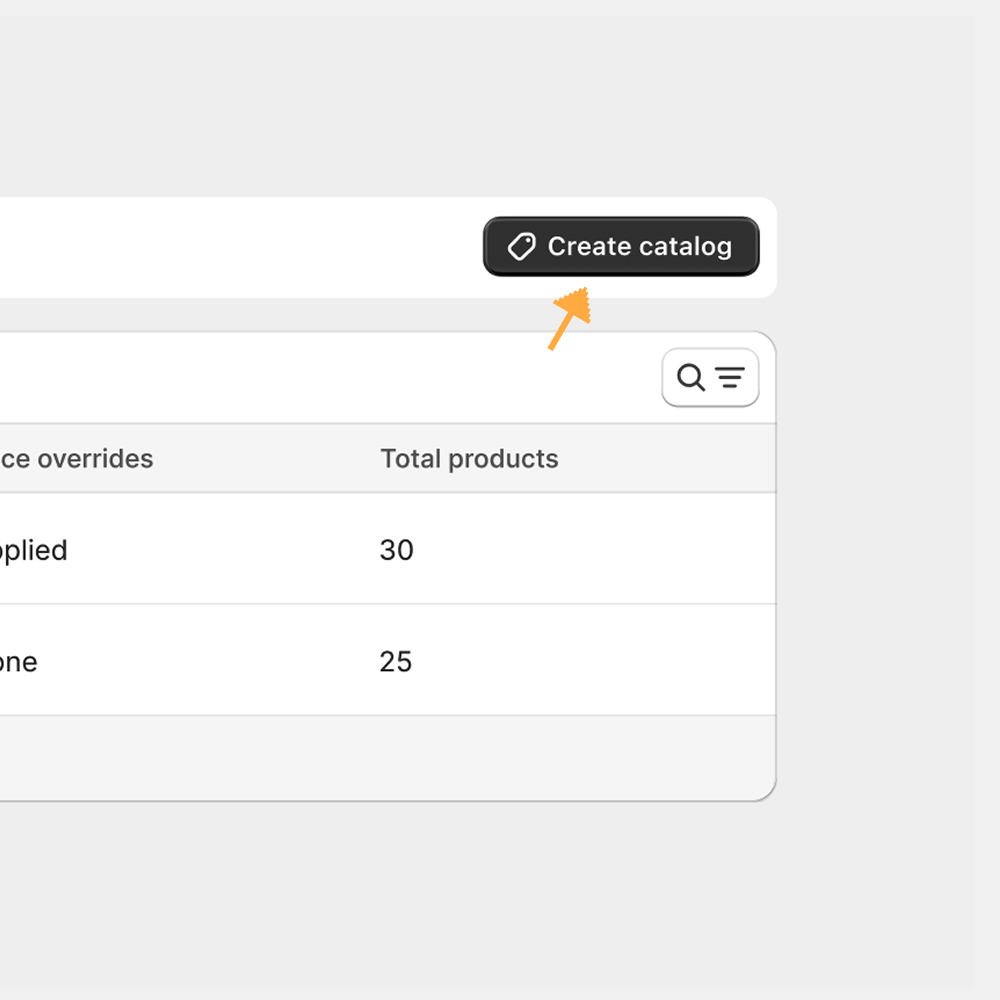The image size is (1000, 1000).
Task: Click the 'plied' overrides cell
Action: (x=34, y=550)
